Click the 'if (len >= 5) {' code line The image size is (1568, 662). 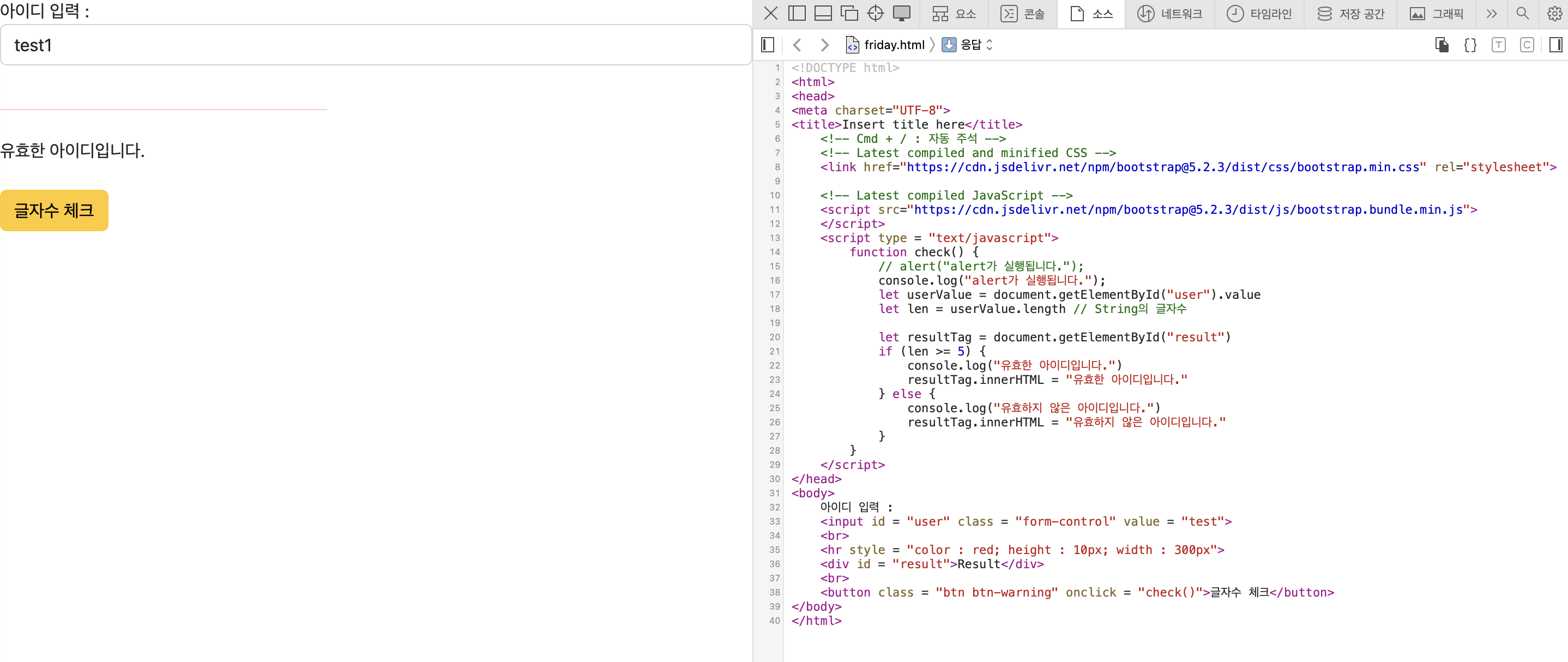point(932,351)
